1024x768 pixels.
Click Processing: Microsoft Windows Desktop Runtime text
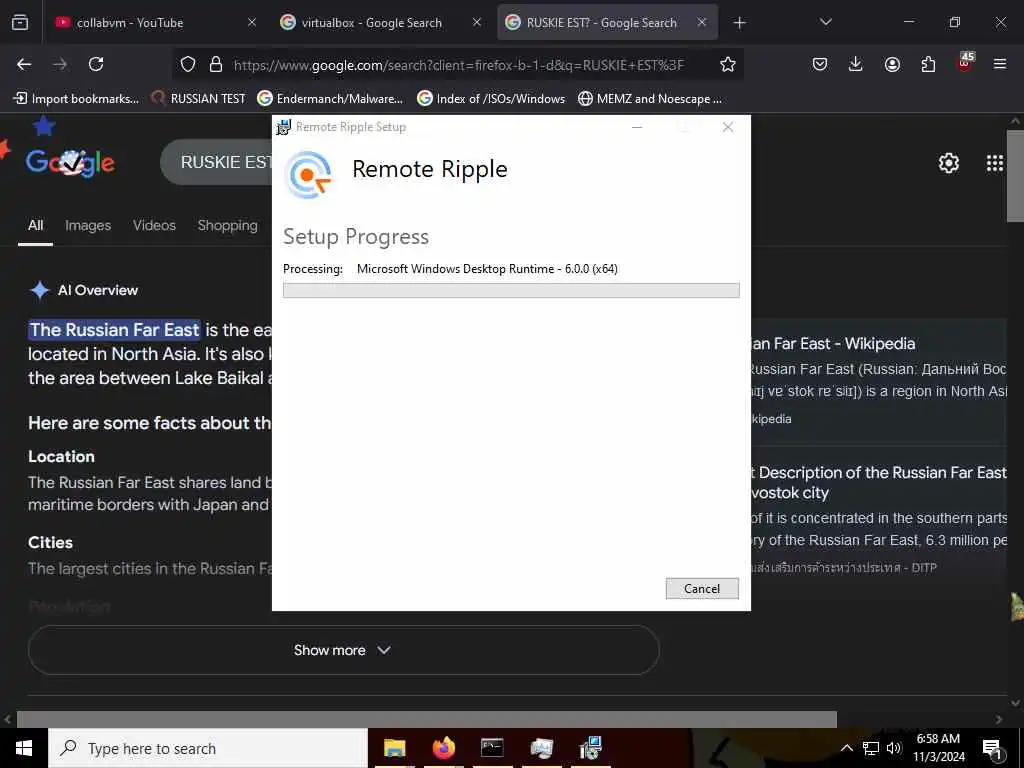451,268
